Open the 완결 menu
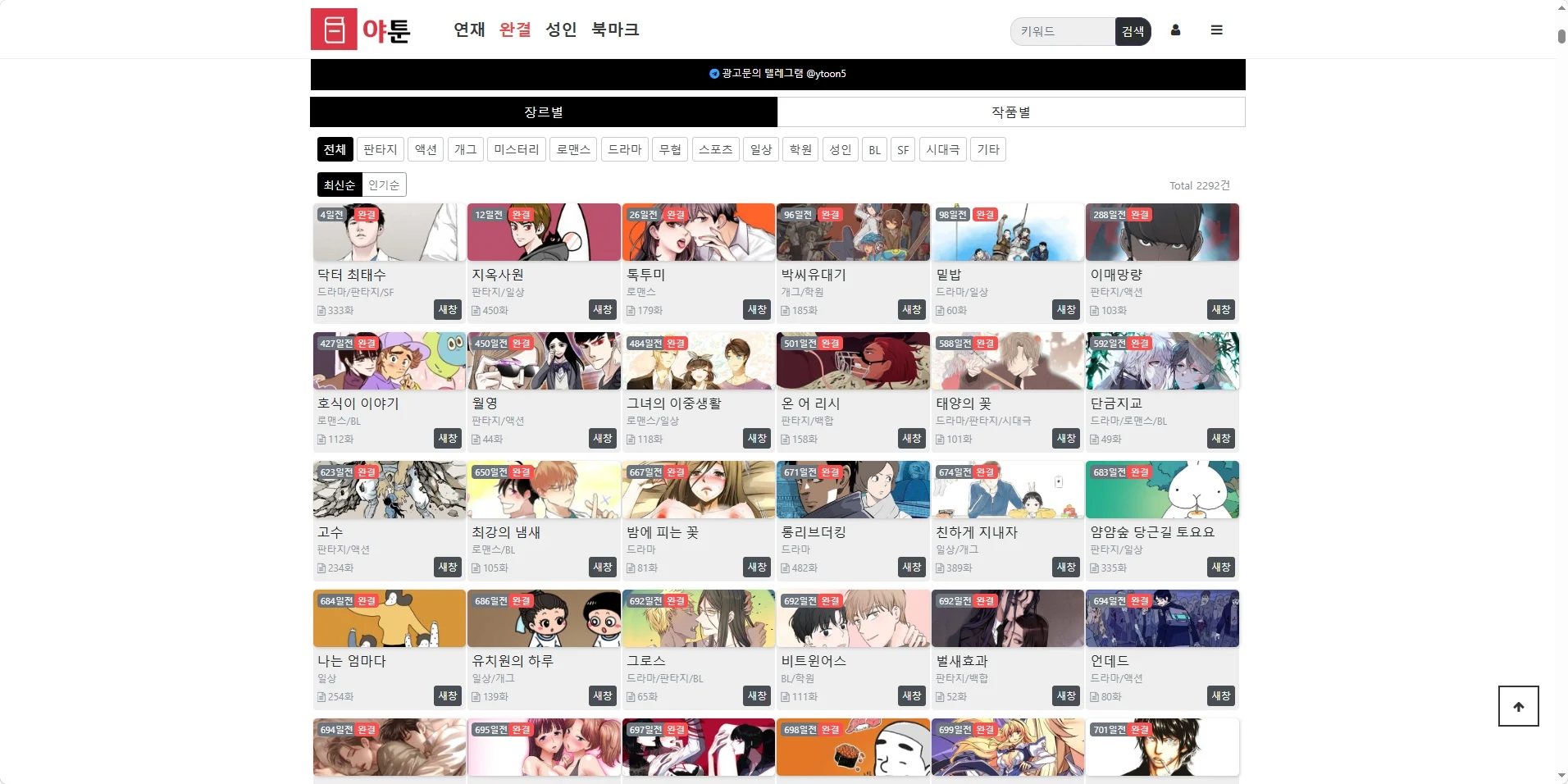The image size is (1568, 784). 515,30
